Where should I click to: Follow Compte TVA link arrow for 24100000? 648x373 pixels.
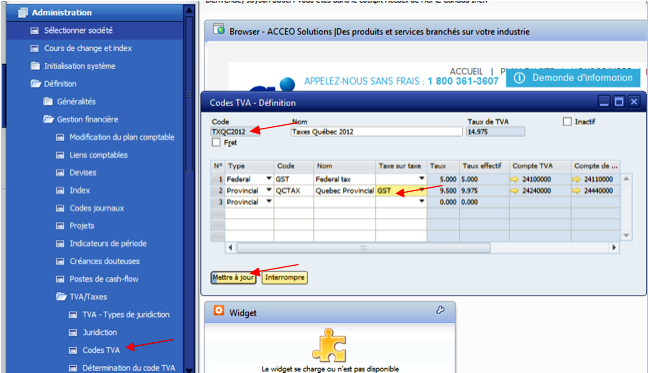(x=515, y=179)
